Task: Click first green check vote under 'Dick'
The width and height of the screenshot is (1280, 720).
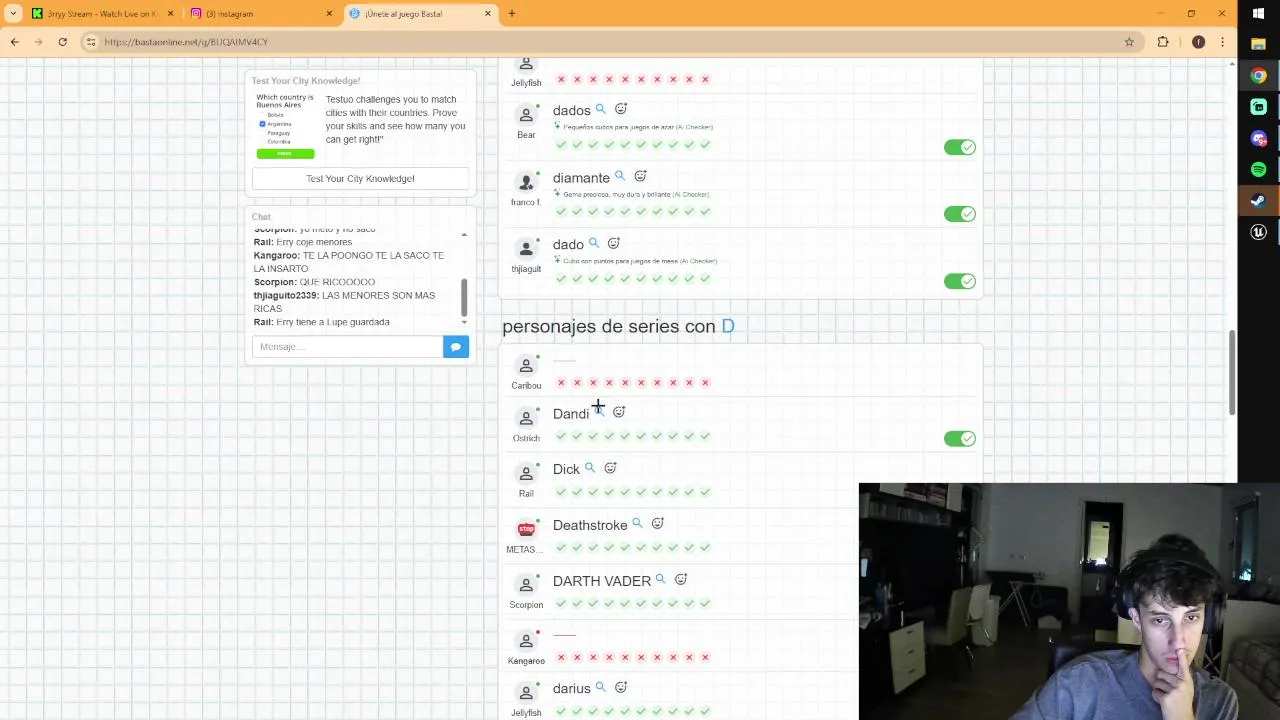Action: coord(561,492)
